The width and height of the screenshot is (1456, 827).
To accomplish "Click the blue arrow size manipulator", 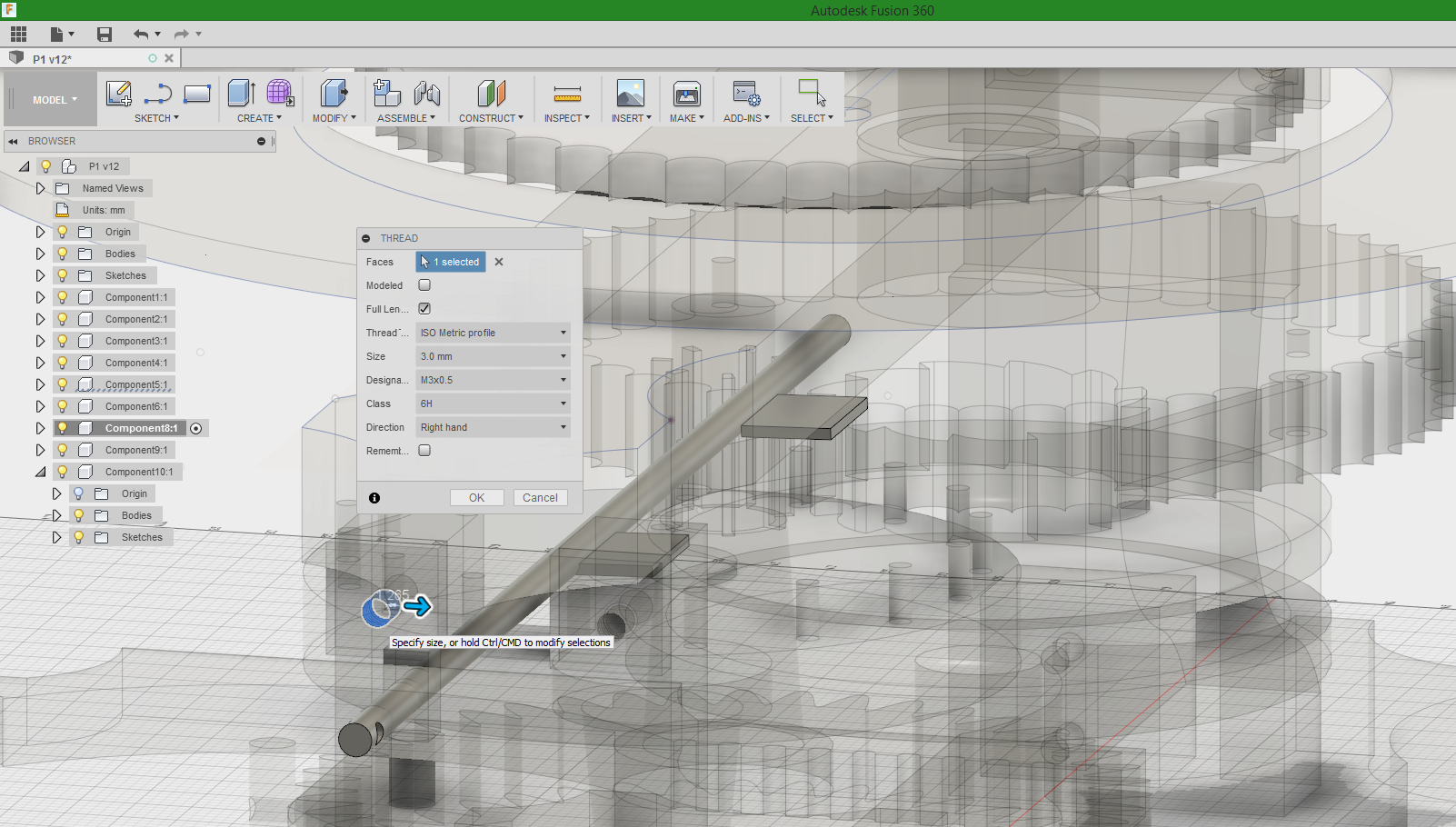I will coord(417,606).
